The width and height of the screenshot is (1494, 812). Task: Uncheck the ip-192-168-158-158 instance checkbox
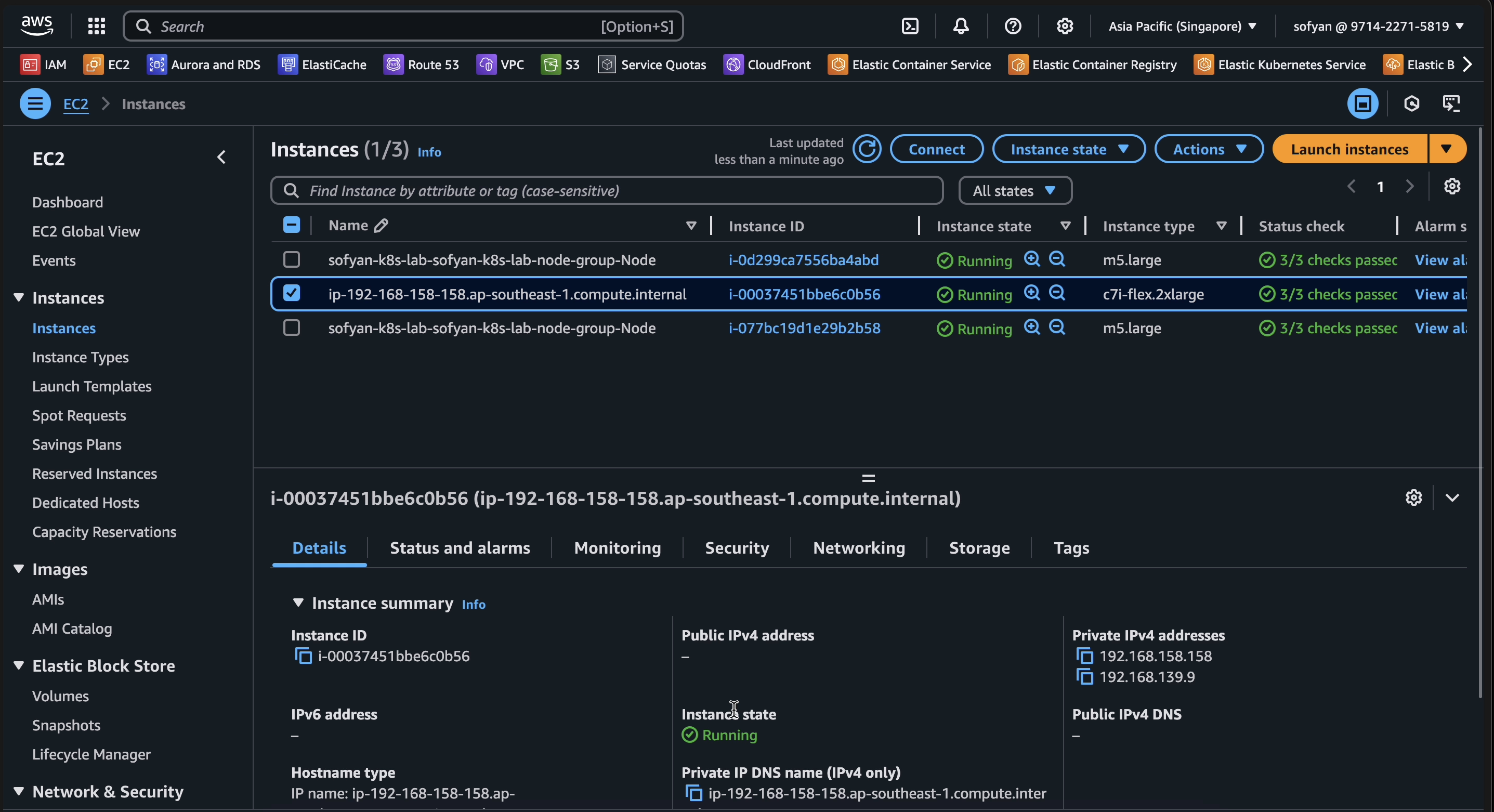(291, 294)
